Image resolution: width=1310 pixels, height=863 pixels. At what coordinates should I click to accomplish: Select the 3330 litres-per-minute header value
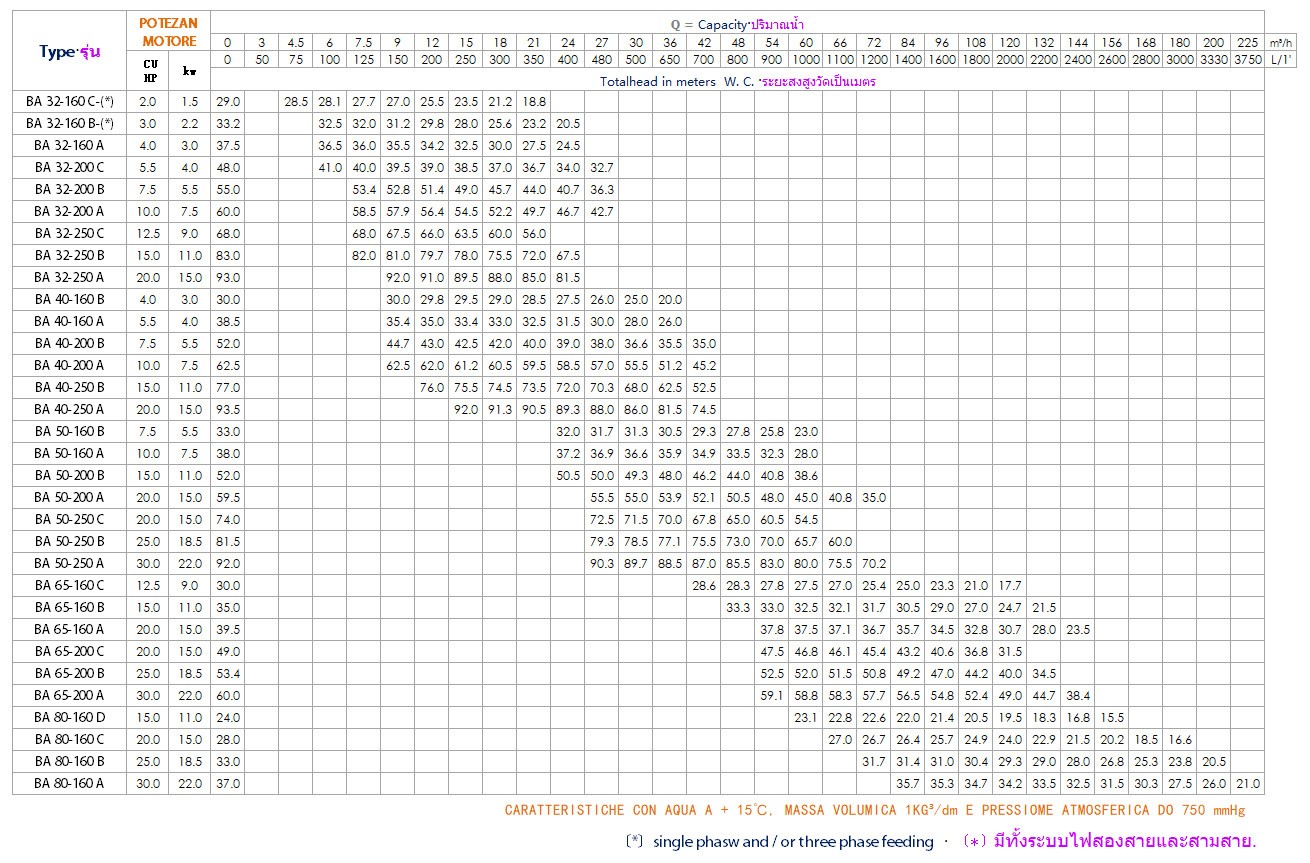[1213, 60]
